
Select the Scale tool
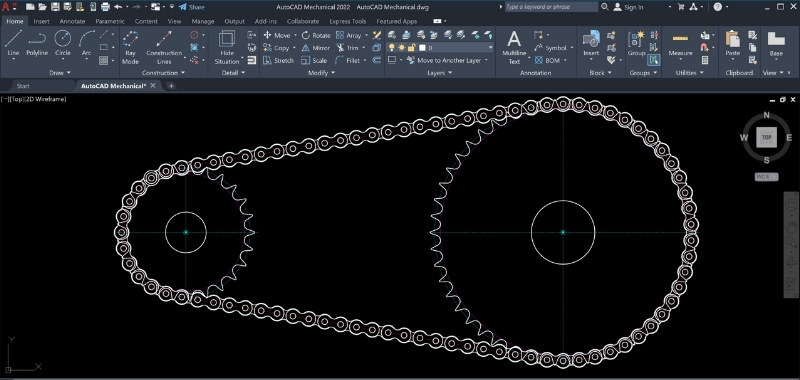pos(314,60)
